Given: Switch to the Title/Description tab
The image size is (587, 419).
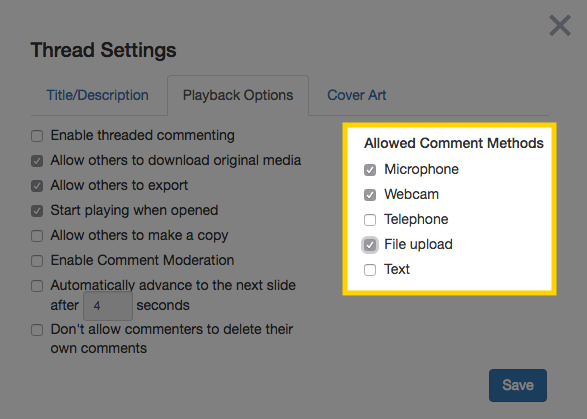Looking at the screenshot, I should [x=97, y=95].
